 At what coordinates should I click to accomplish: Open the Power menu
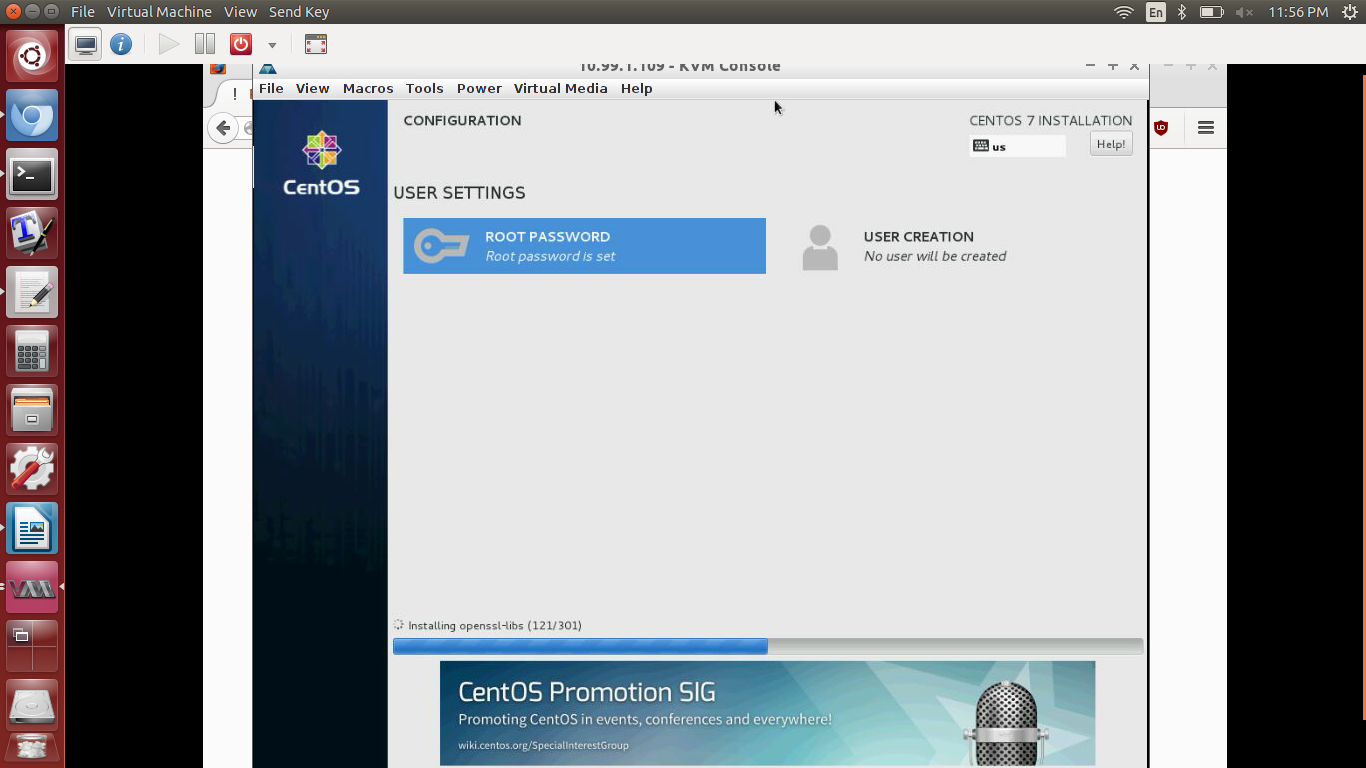click(x=479, y=88)
